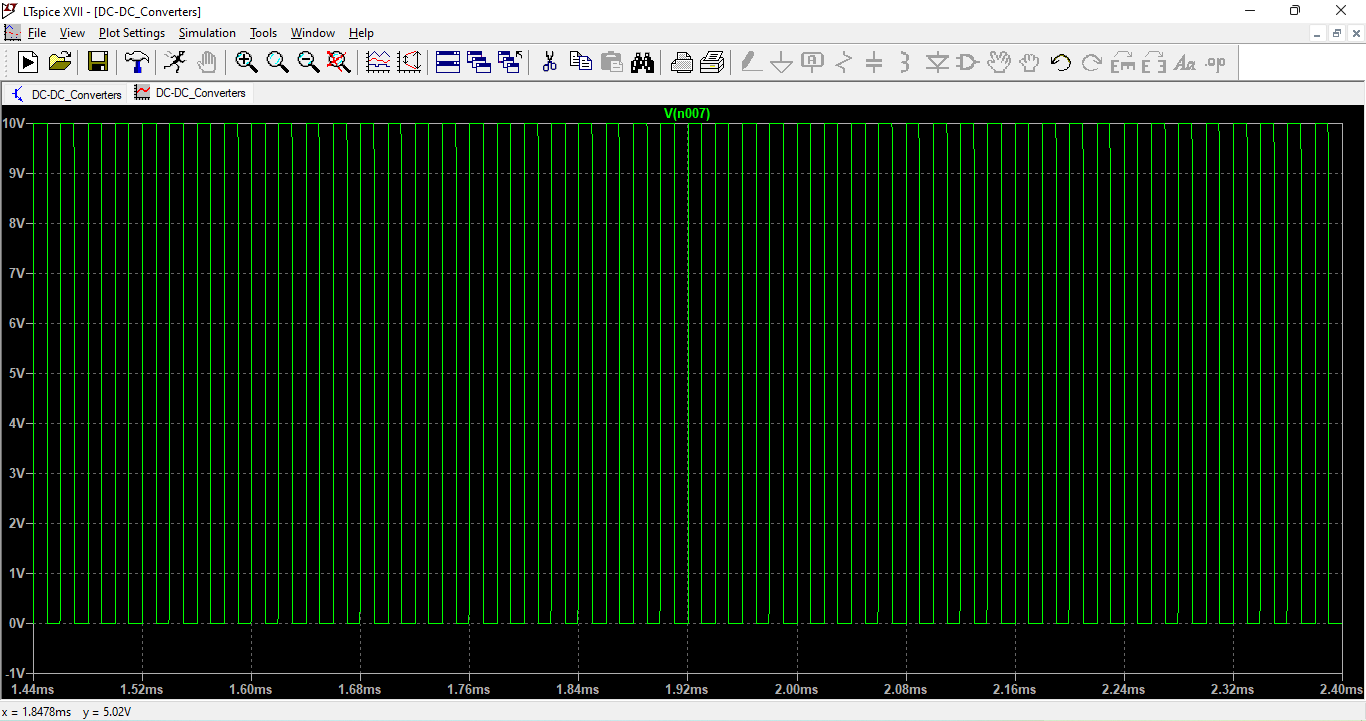Cascade windows with the cascade icon

pos(479,63)
